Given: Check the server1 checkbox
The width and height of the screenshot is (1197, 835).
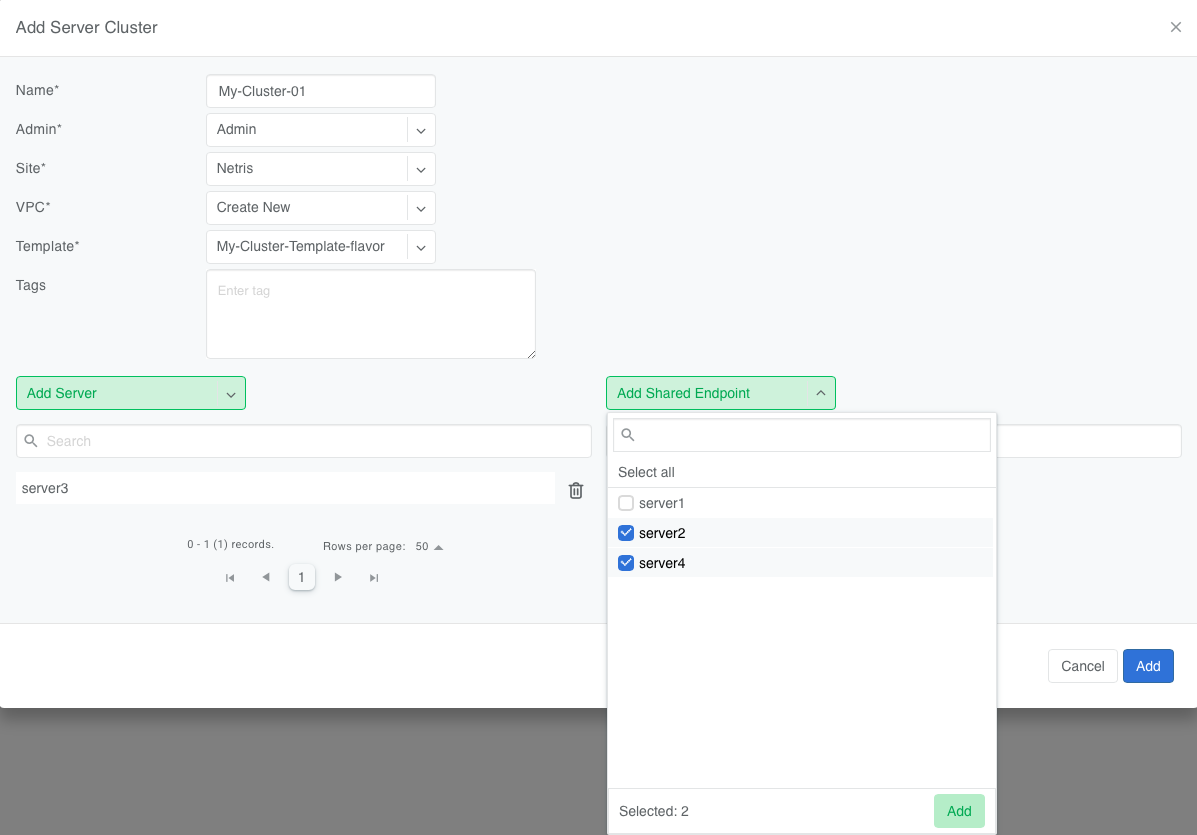Looking at the screenshot, I should point(626,503).
